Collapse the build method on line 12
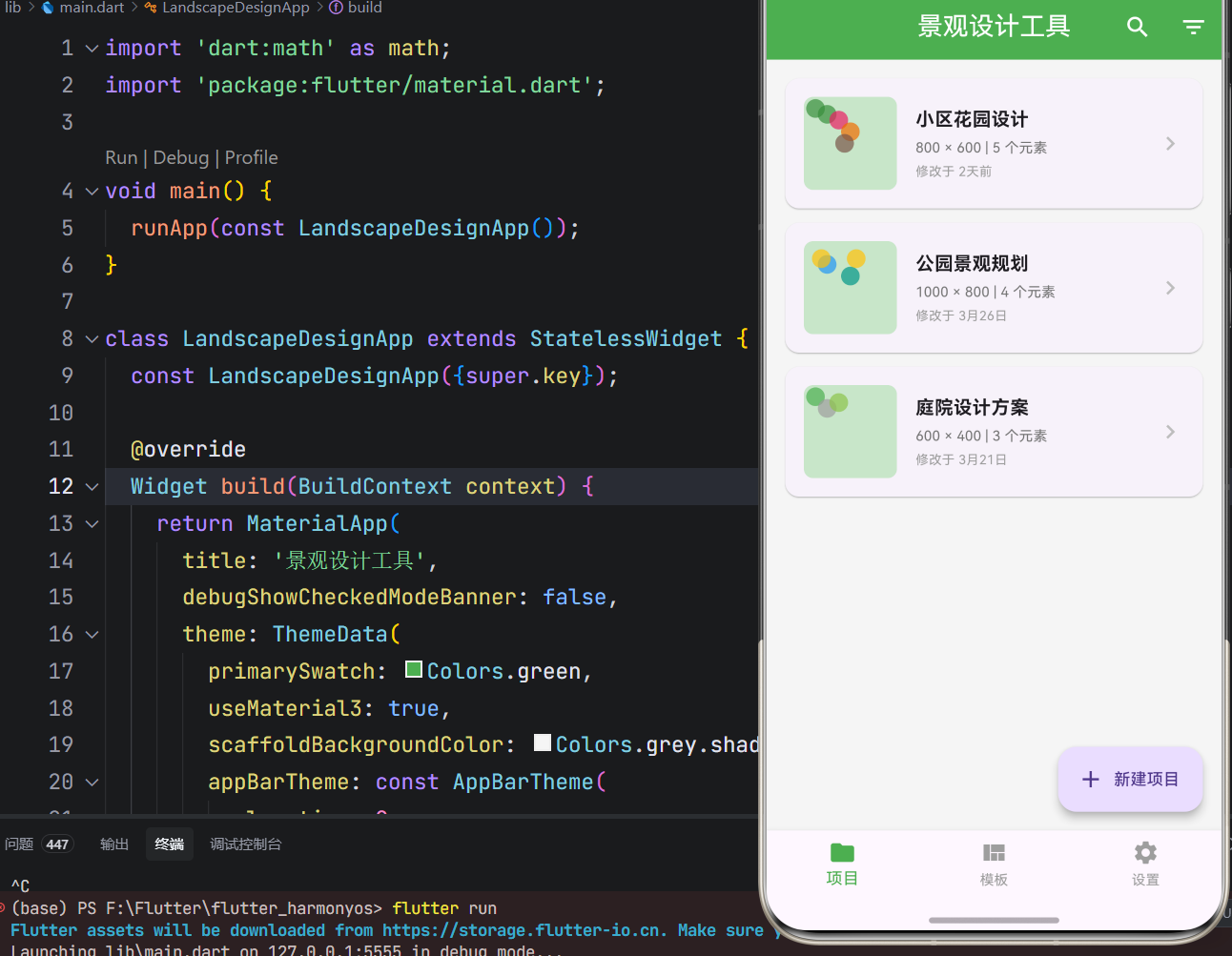This screenshot has width=1232, height=956. pos(91,486)
